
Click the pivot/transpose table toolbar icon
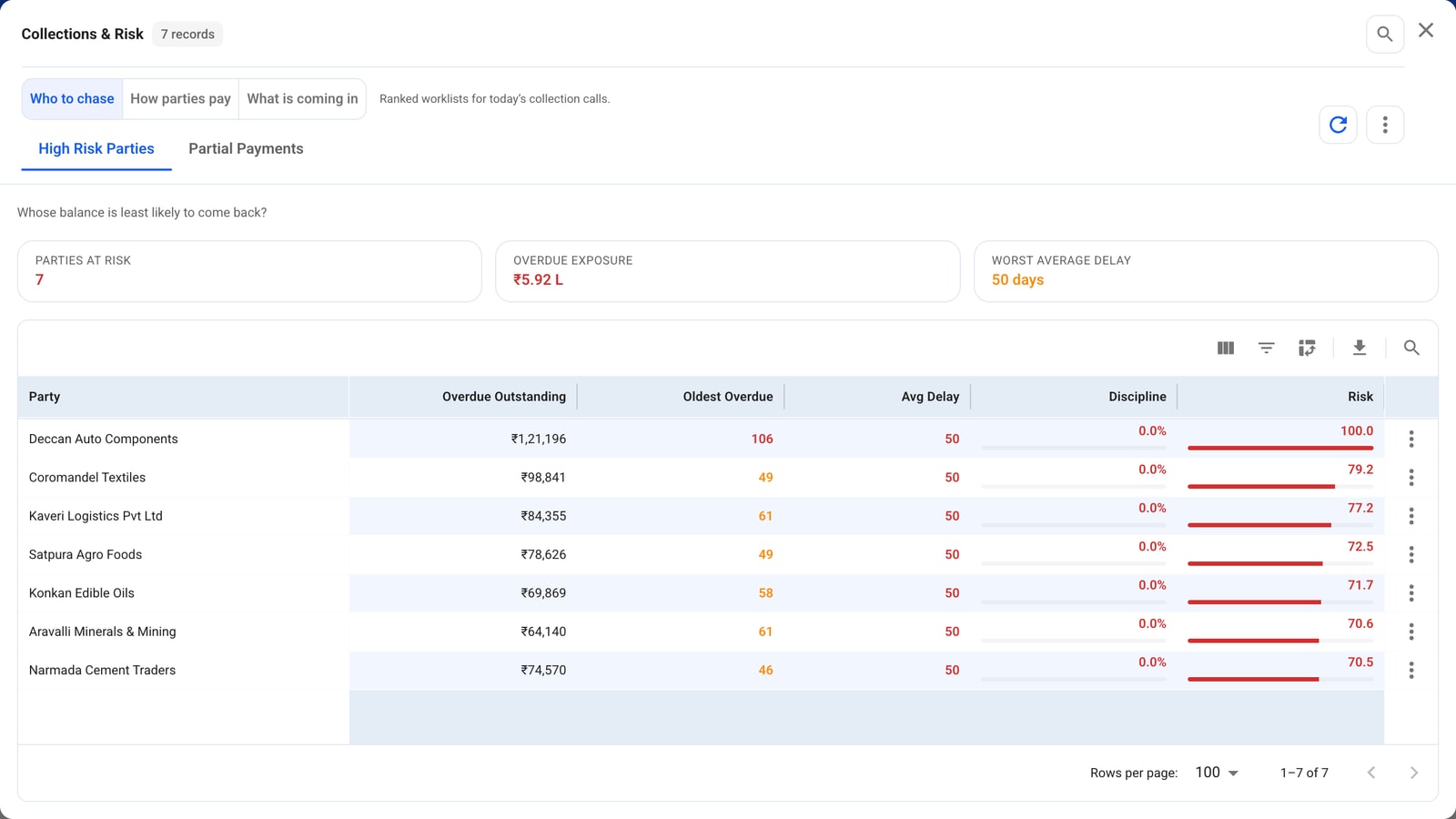click(1307, 348)
